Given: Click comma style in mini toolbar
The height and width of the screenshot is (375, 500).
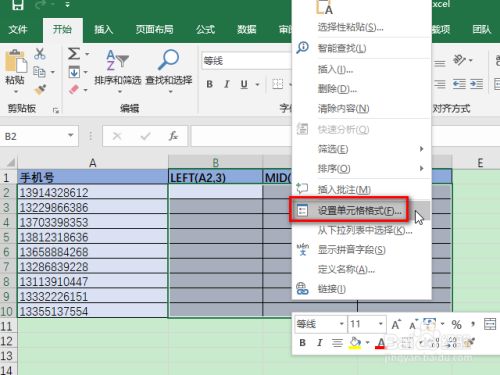Looking at the screenshot, I should [473, 324].
